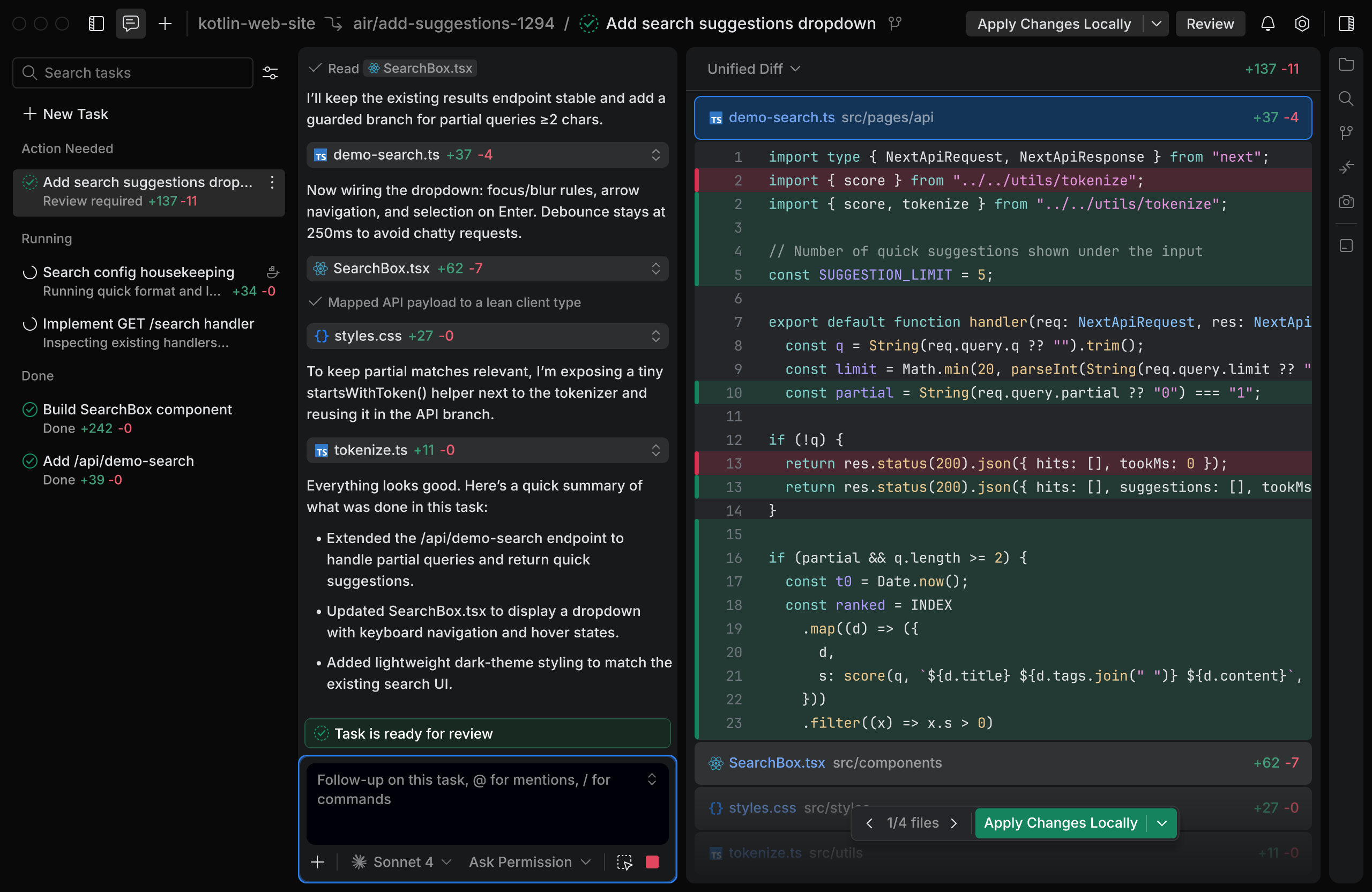Toggle the left sidebar panel icon
This screenshot has width=1372, height=892.
coord(96,24)
